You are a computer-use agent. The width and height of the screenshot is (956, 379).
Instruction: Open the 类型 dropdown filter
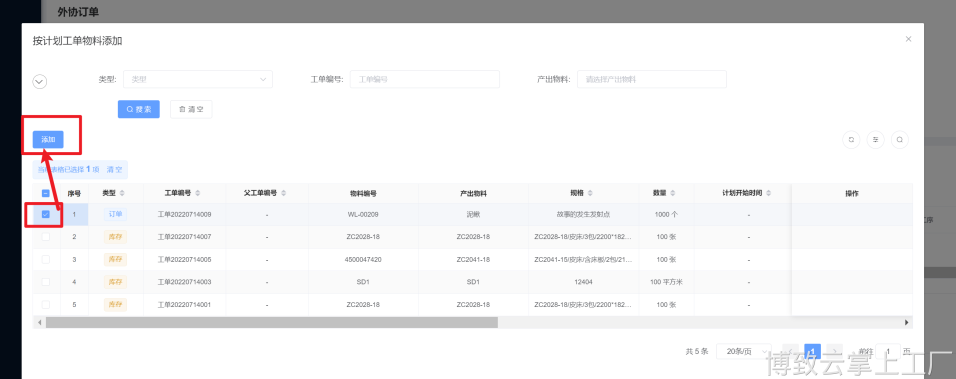[x=198, y=79]
